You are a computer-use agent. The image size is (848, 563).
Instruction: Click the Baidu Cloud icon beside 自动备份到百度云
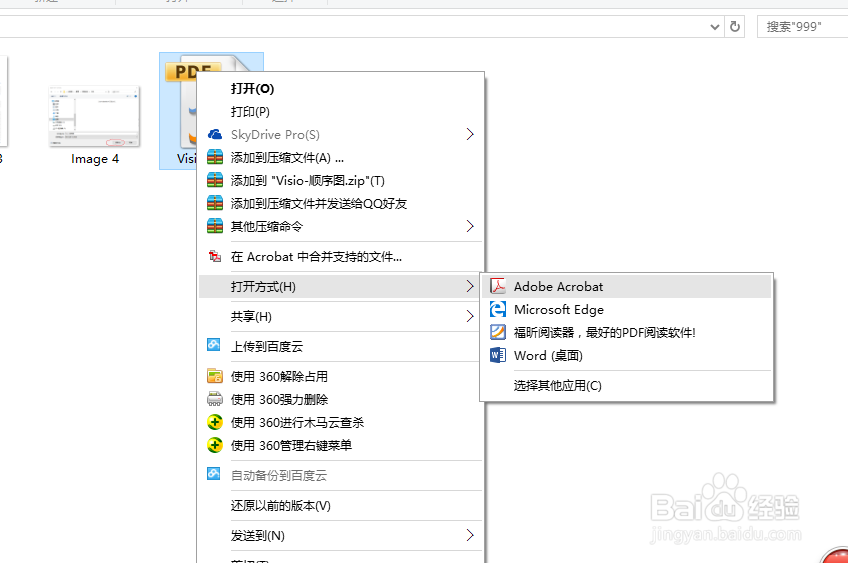(x=214, y=474)
